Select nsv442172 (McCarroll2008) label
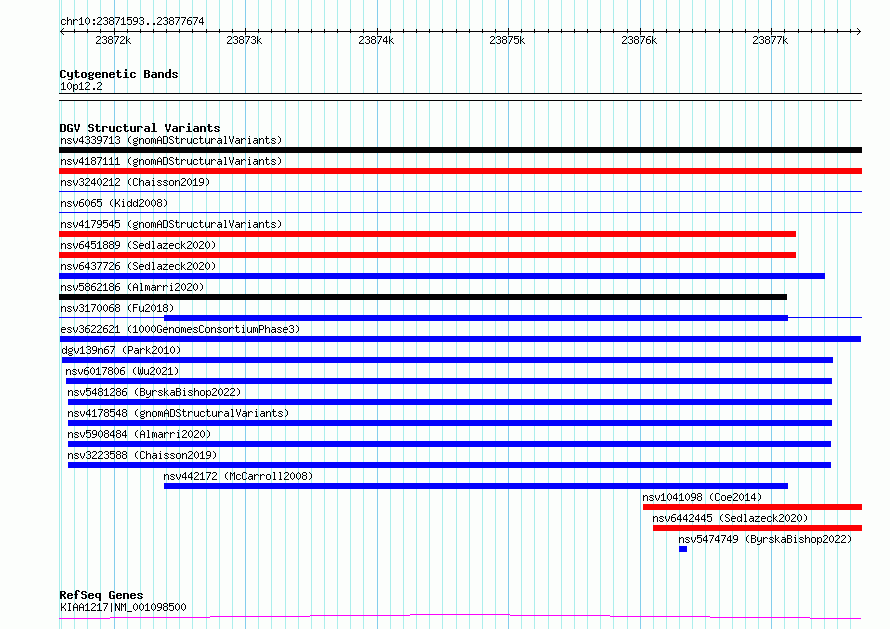The width and height of the screenshot is (890, 629). click(x=238, y=476)
